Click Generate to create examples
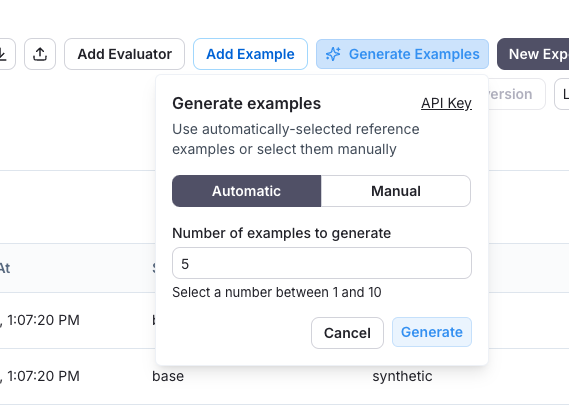 pos(432,332)
